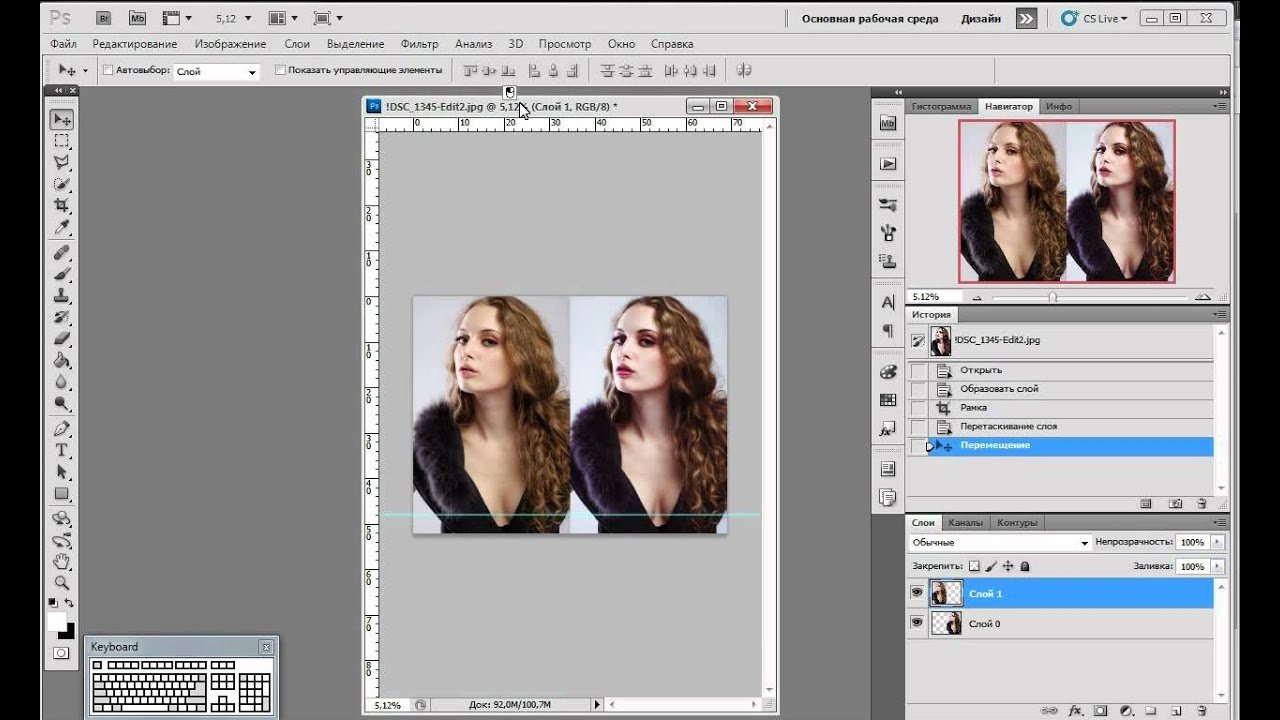Select the Polygonal Lasso tool
1280x720 pixels.
62,162
